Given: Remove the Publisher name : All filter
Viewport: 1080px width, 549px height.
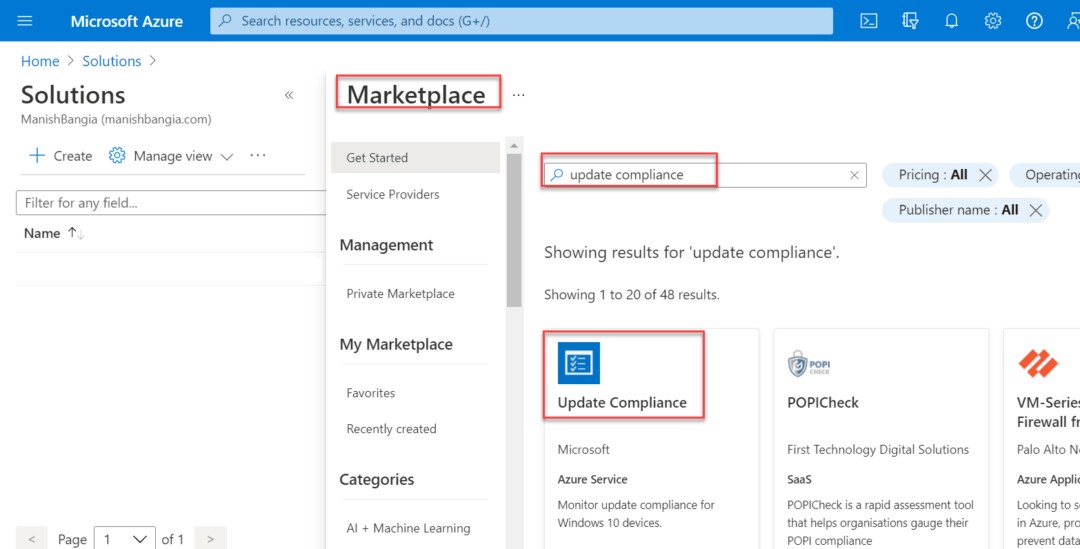Looking at the screenshot, I should click(x=1035, y=210).
